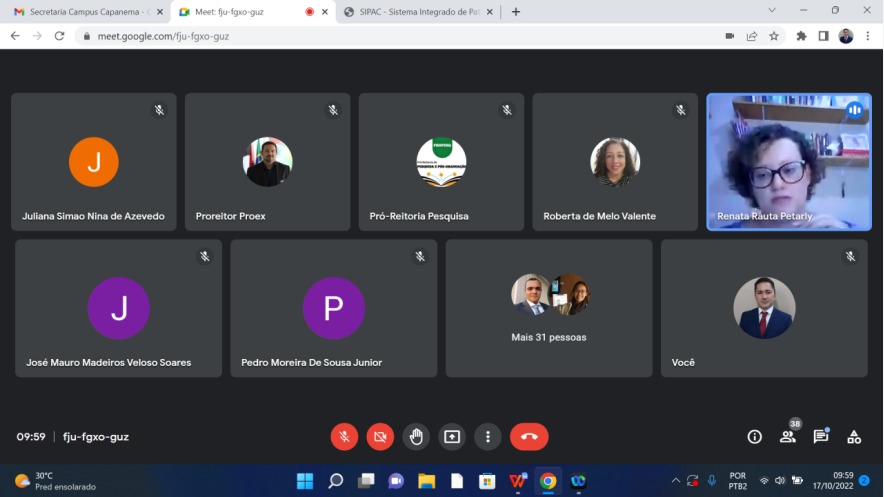Open the Chrome extensions puzzle icon
The height and width of the screenshot is (497, 884).
click(801, 36)
